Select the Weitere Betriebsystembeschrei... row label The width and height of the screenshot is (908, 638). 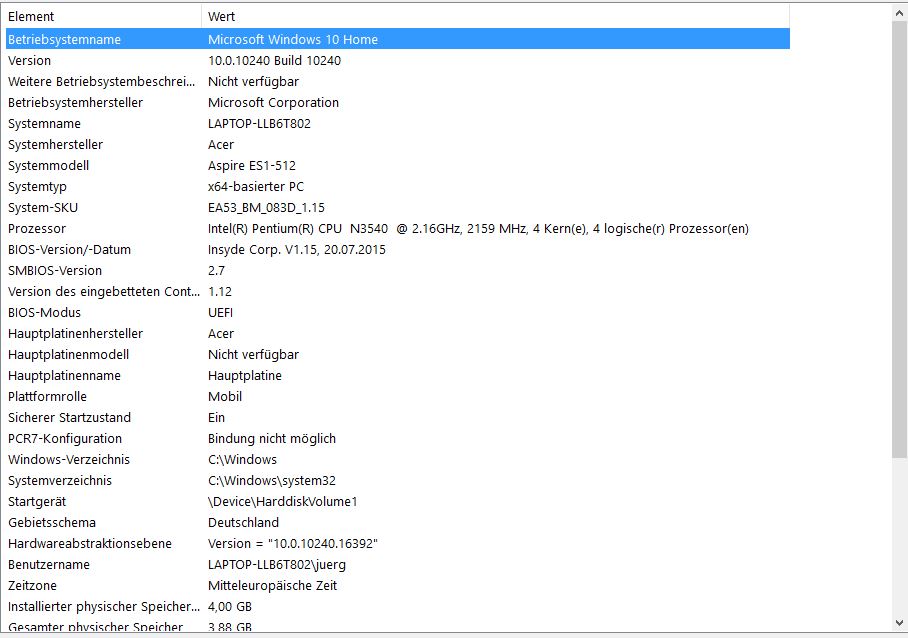(101, 82)
